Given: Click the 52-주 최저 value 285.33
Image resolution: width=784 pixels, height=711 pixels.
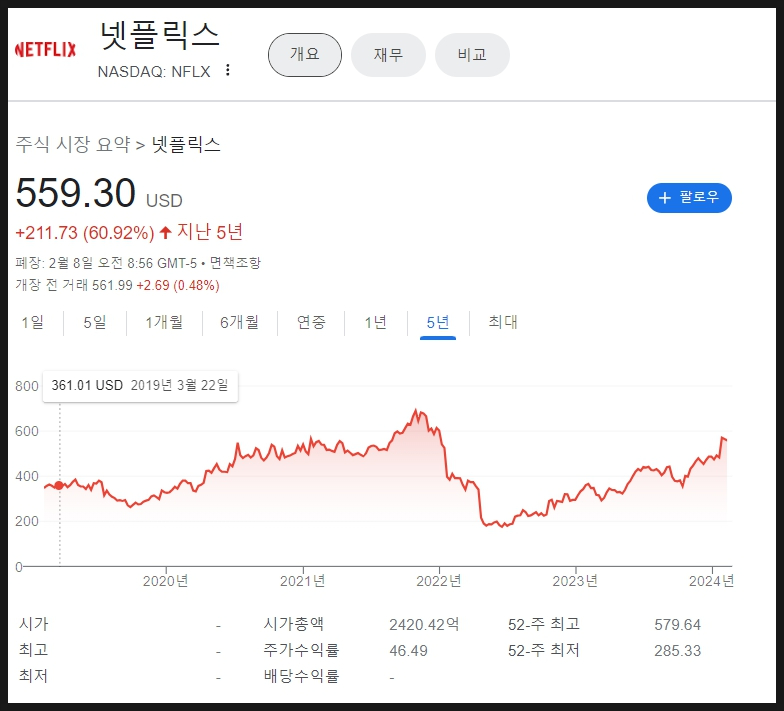Looking at the screenshot, I should [x=678, y=650].
